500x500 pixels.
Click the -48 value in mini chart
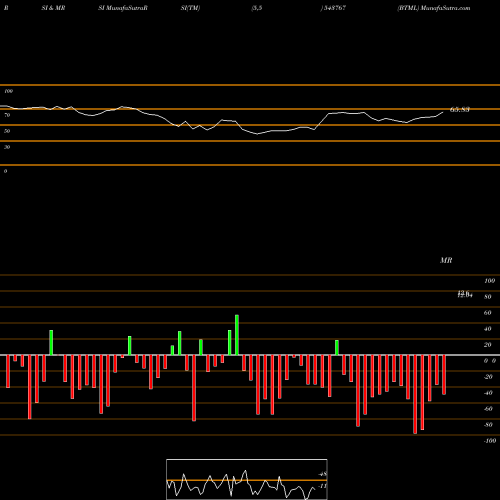[323, 474]
